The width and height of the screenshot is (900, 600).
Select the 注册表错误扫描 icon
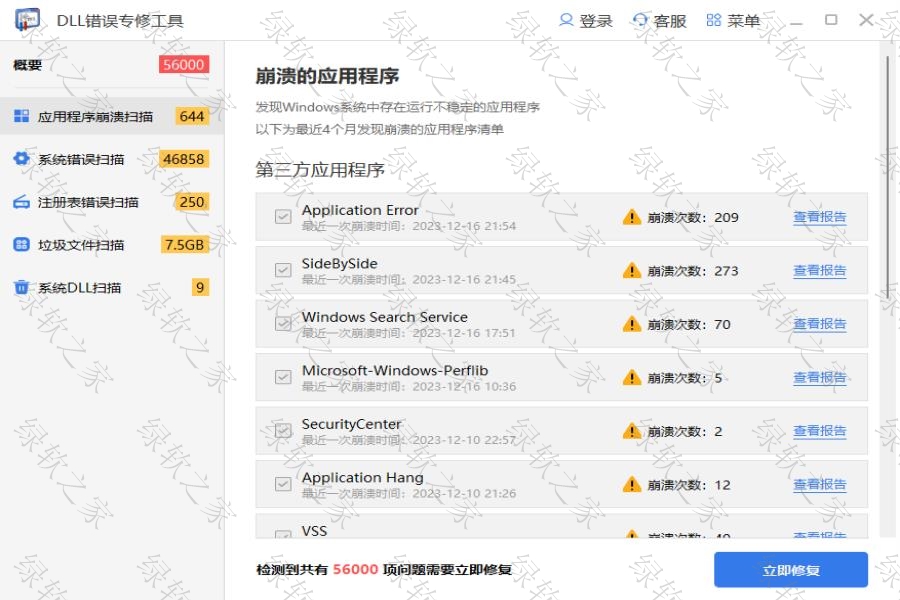[x=21, y=202]
